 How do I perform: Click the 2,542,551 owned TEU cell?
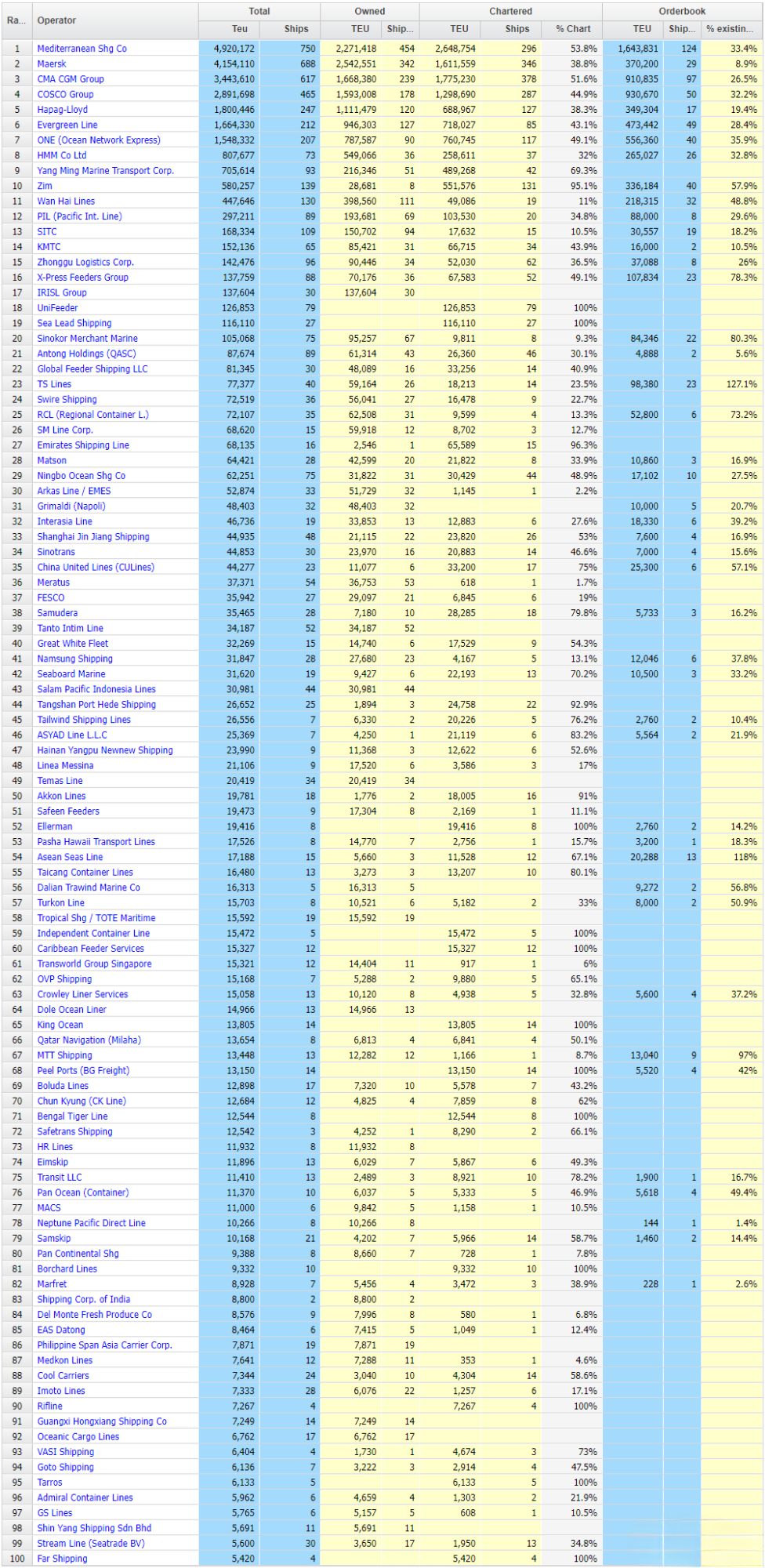(x=350, y=64)
